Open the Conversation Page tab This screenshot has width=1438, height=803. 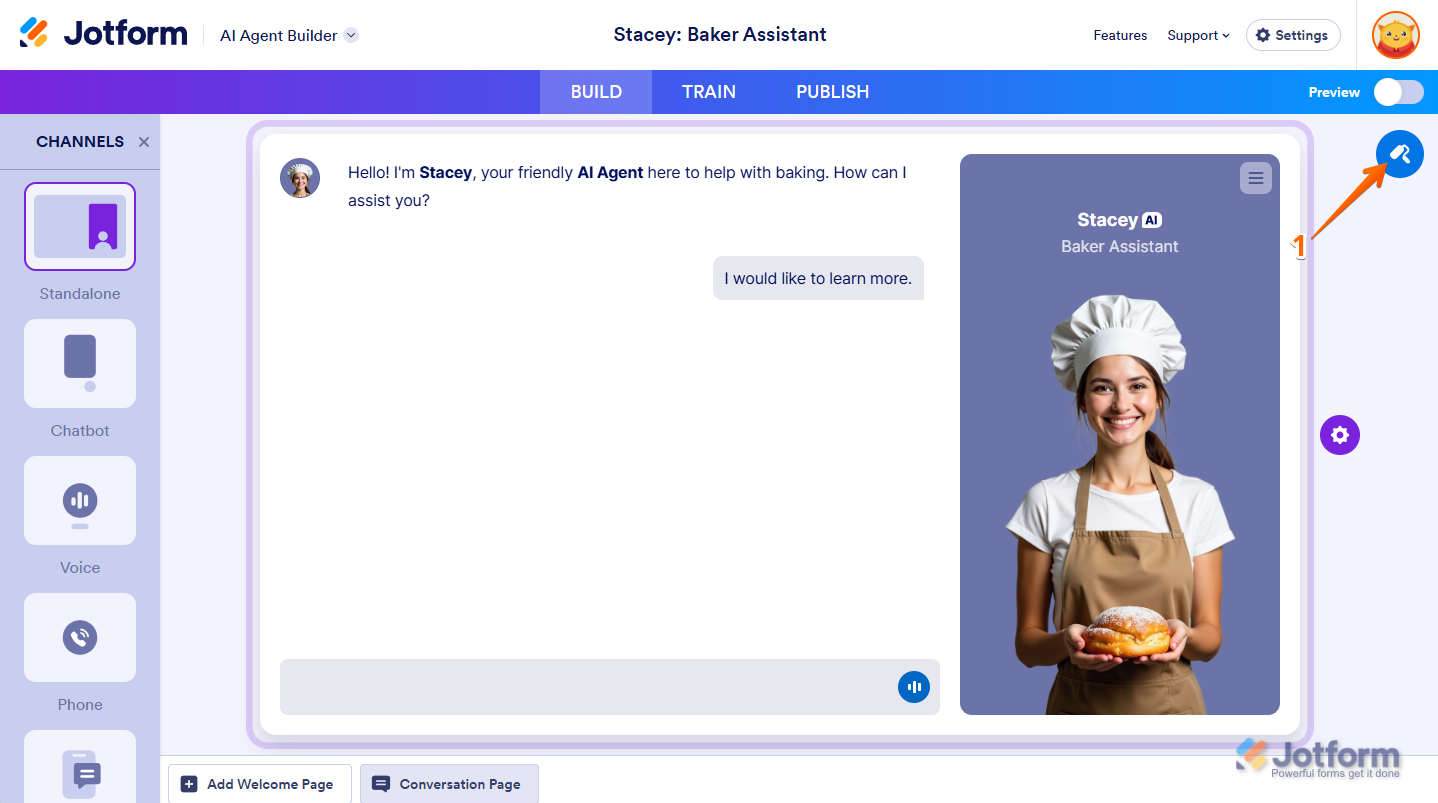coord(449,784)
